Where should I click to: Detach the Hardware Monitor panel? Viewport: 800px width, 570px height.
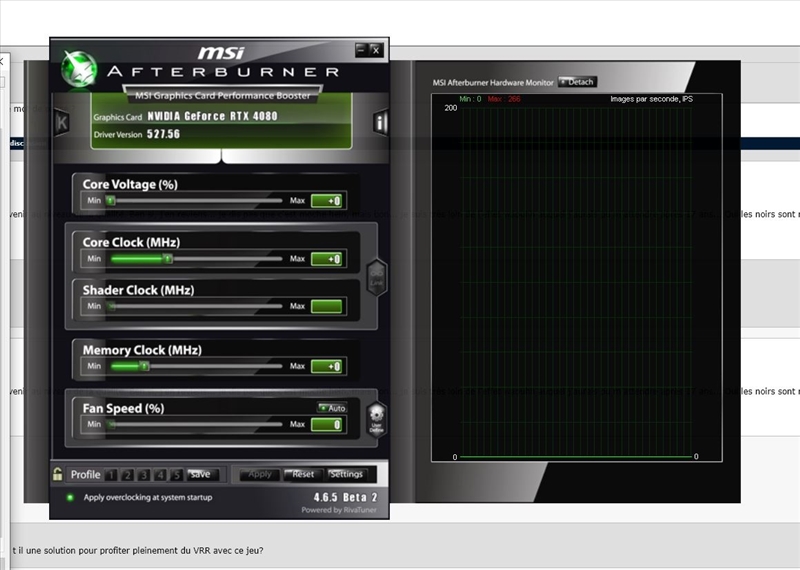point(577,82)
